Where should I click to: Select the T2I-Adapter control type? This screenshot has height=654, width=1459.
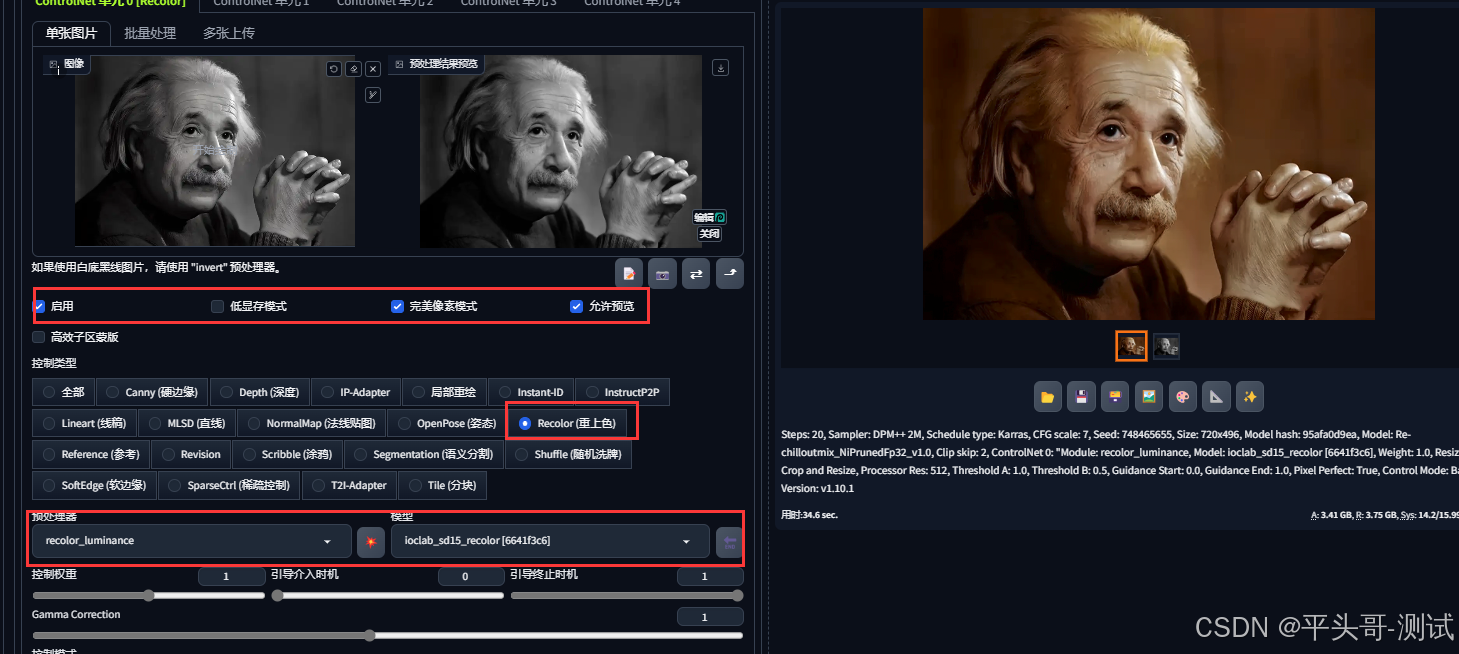pyautogui.click(x=348, y=485)
